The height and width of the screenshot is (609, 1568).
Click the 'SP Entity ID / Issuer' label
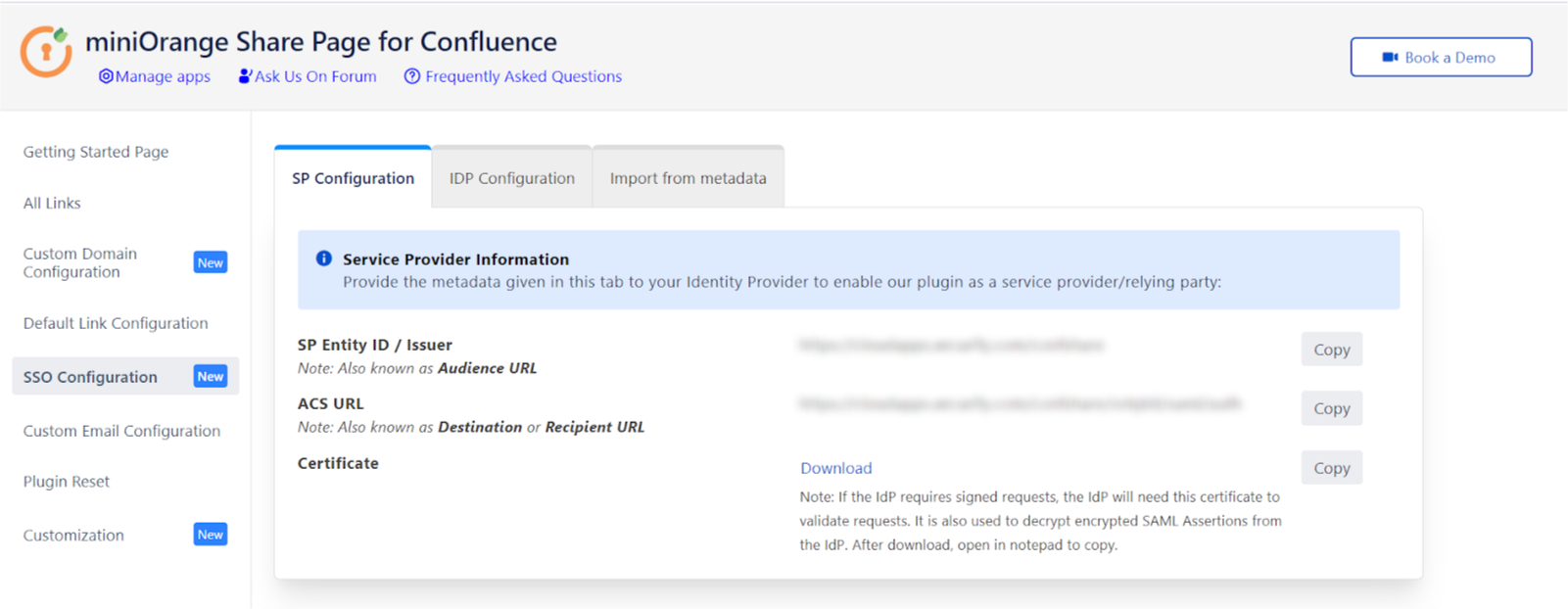pyautogui.click(x=375, y=345)
